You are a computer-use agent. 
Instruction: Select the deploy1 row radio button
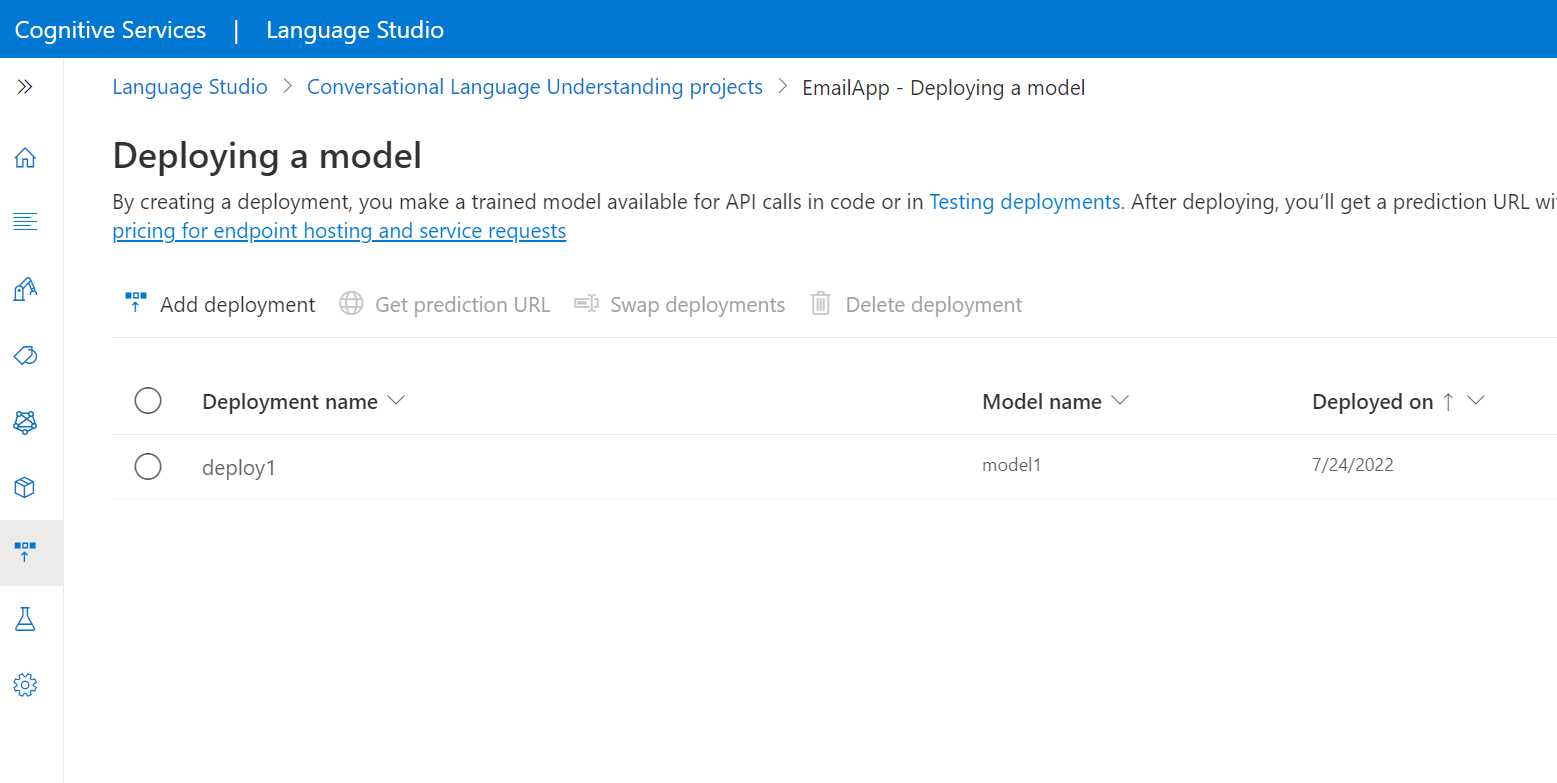coord(148,466)
